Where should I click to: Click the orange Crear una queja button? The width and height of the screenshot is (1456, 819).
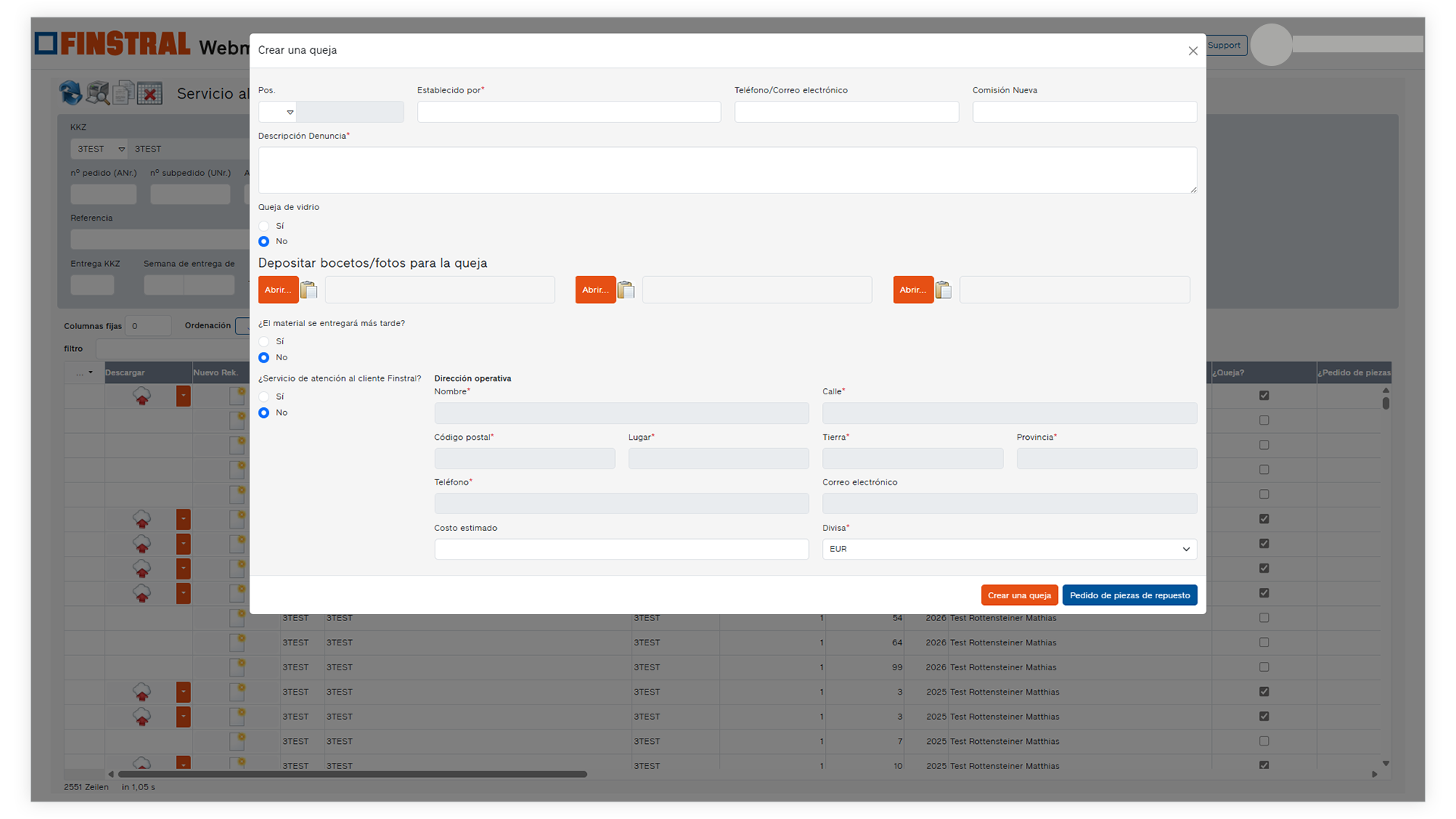1019,595
